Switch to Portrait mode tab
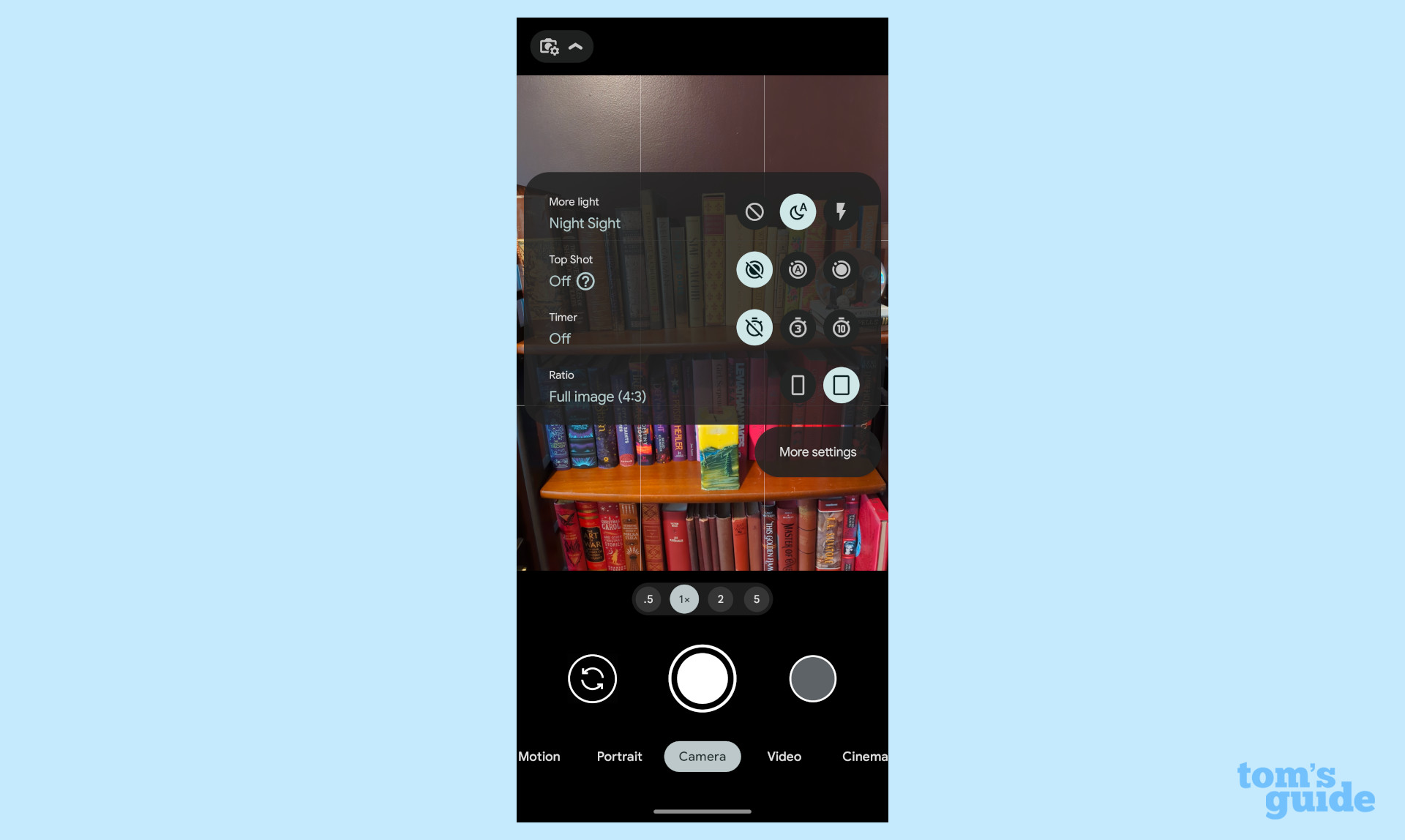1405x840 pixels. (x=619, y=756)
